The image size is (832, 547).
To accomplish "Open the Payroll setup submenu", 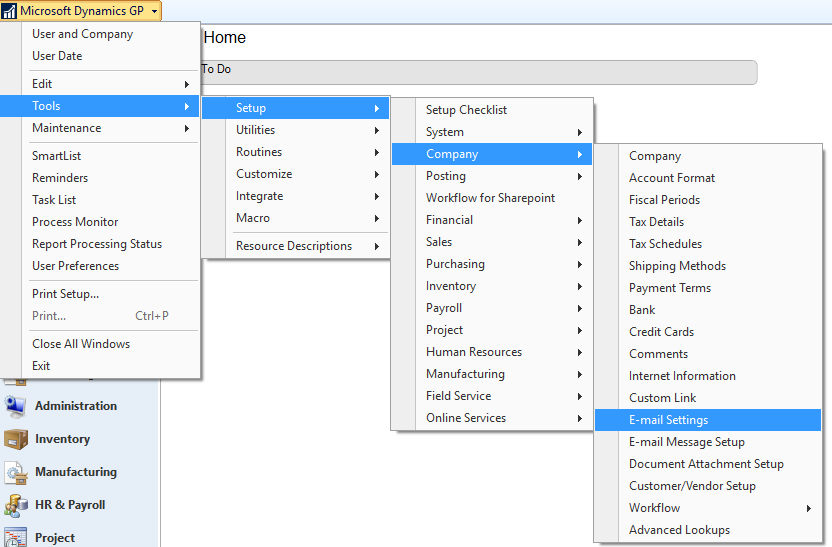I will pos(492,308).
